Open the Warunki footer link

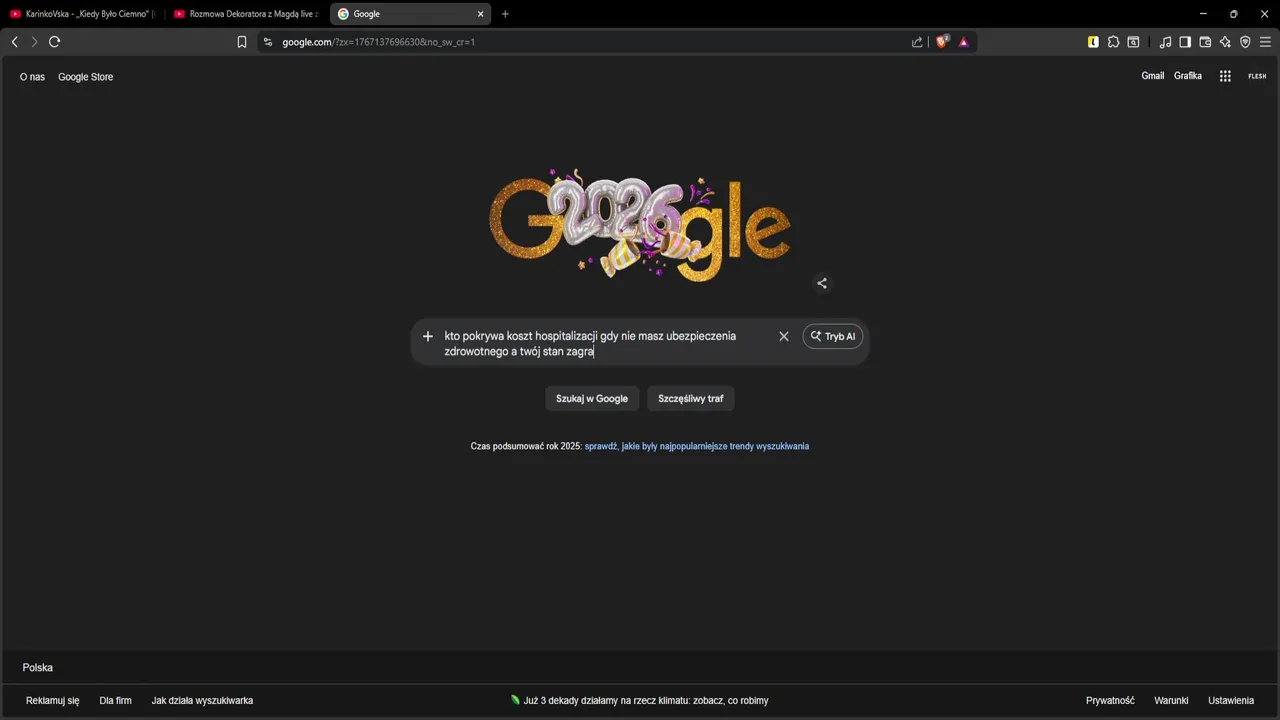pyautogui.click(x=1171, y=701)
